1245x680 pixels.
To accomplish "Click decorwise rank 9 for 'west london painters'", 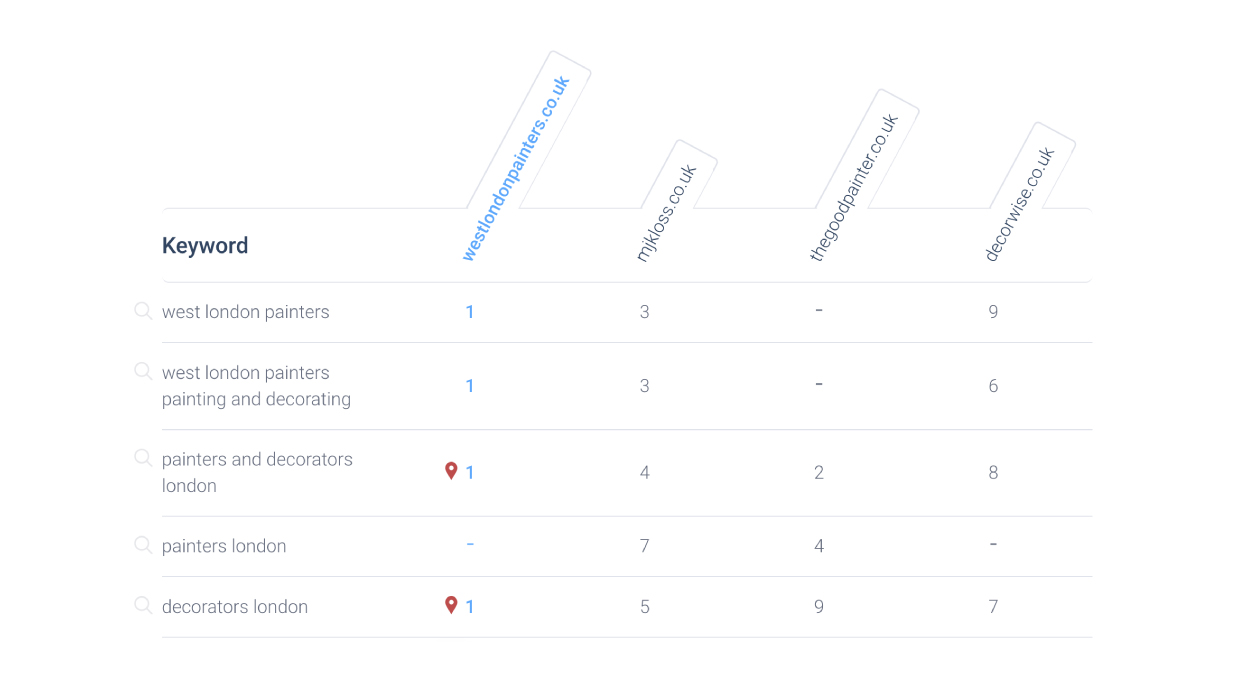I will coord(993,312).
